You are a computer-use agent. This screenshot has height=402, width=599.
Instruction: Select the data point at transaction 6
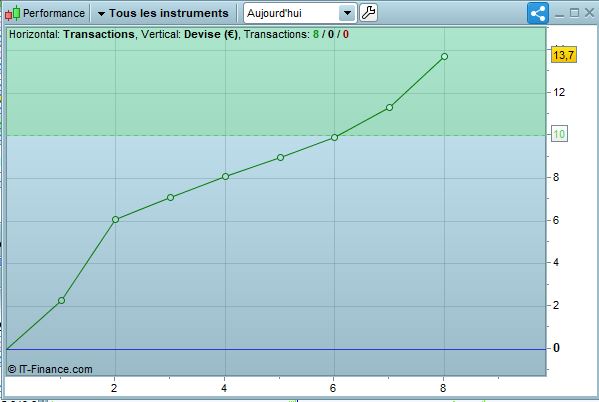(334, 138)
